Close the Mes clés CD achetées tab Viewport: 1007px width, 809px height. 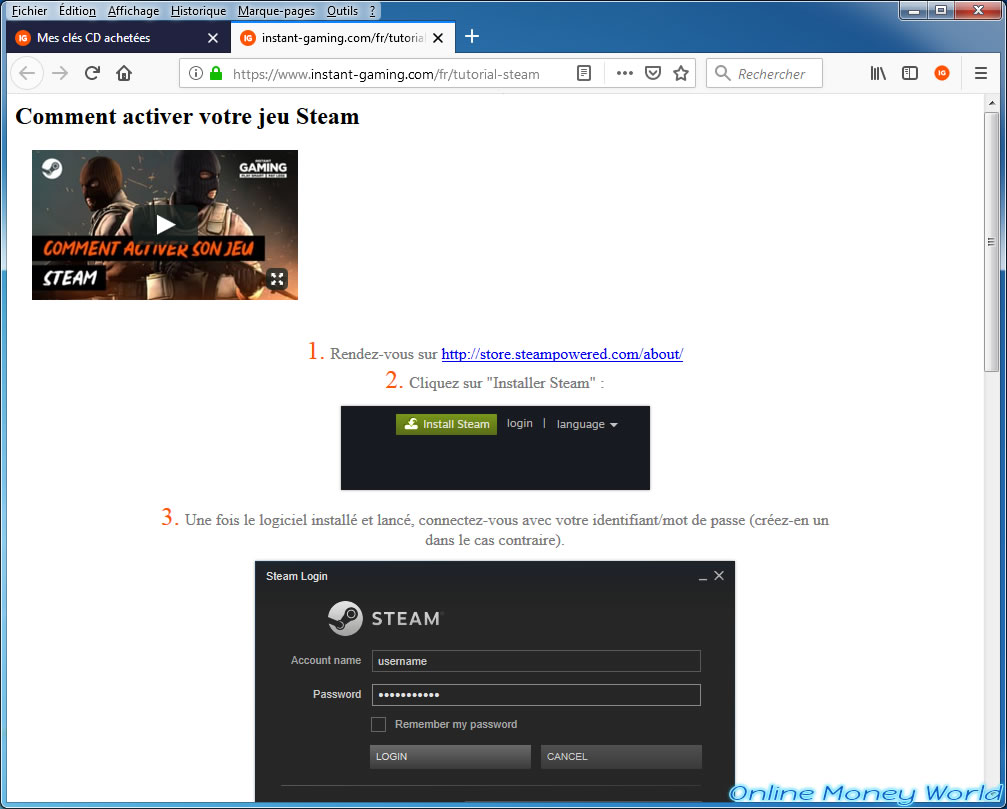click(213, 38)
